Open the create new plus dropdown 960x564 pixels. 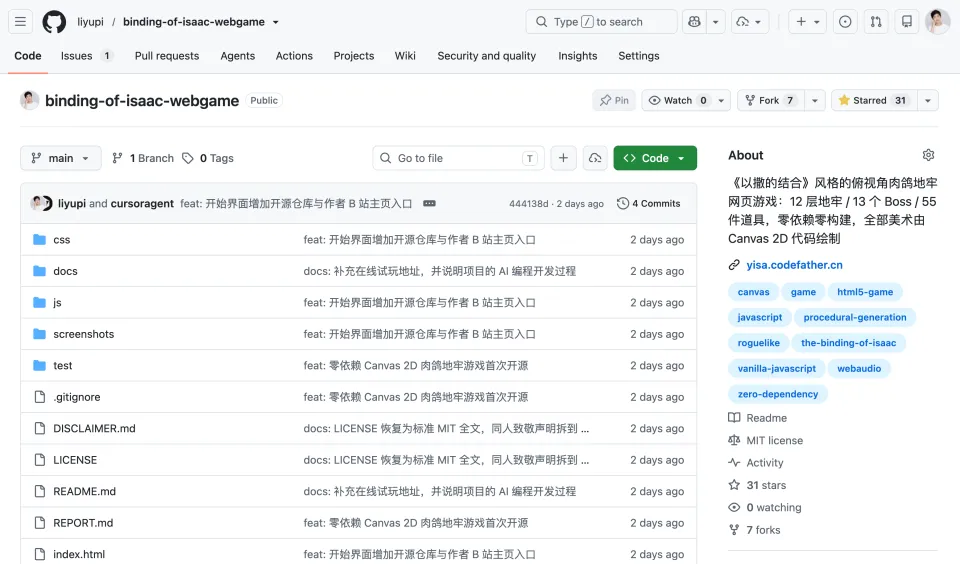807,22
